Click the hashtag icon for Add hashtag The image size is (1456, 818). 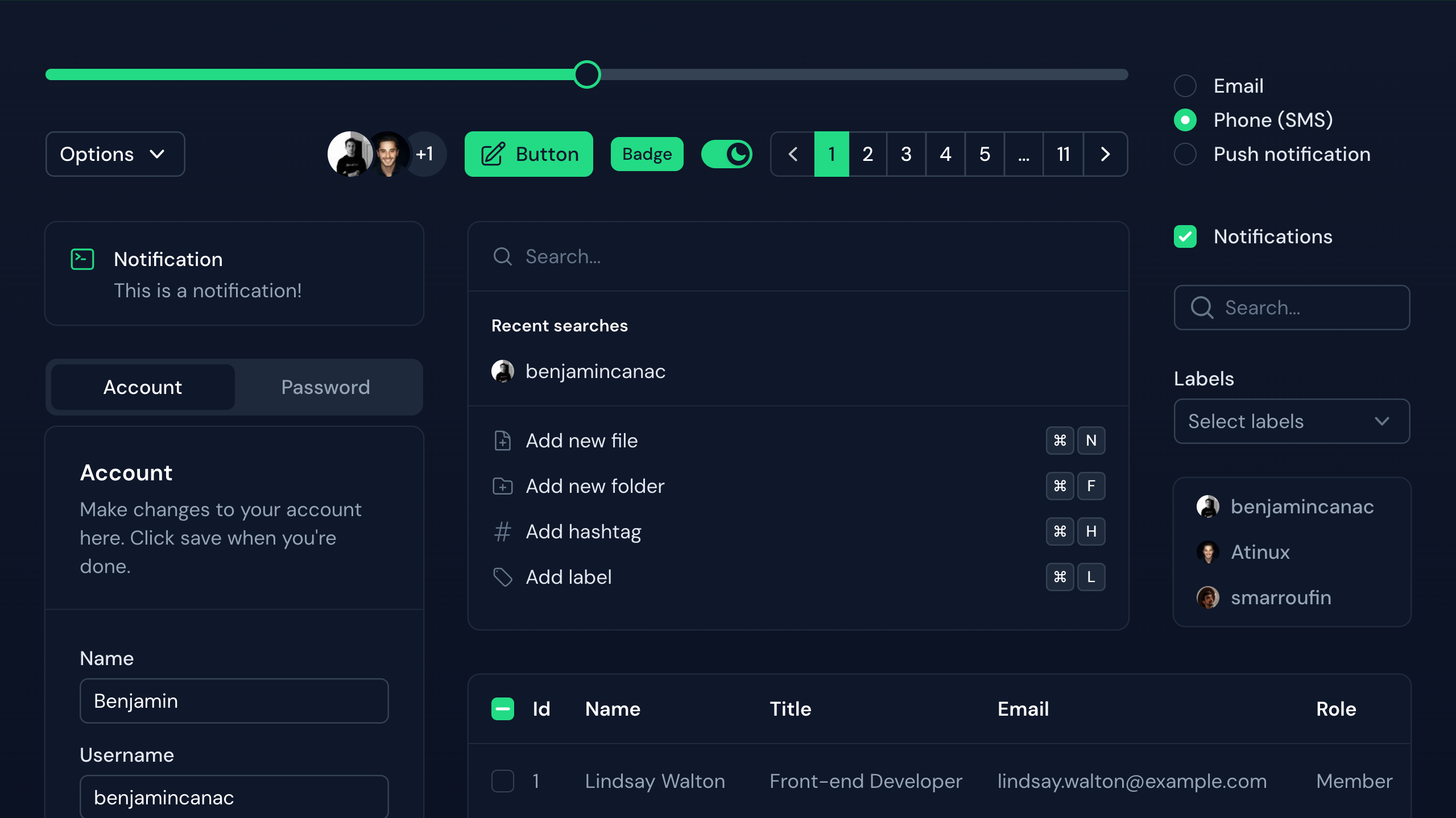[x=502, y=532]
